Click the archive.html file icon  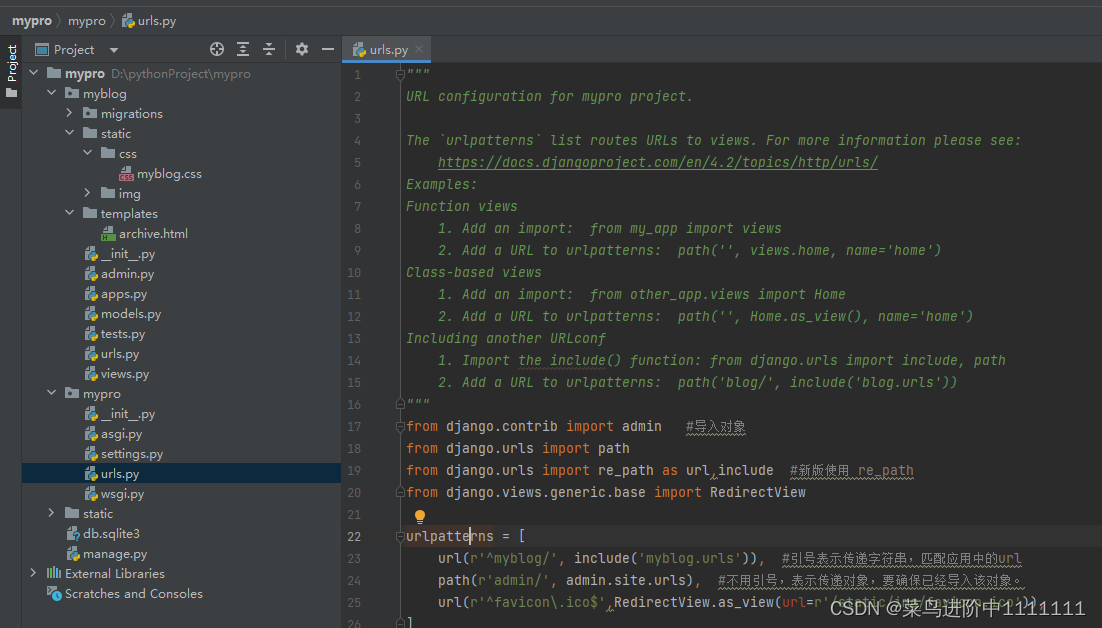point(108,234)
